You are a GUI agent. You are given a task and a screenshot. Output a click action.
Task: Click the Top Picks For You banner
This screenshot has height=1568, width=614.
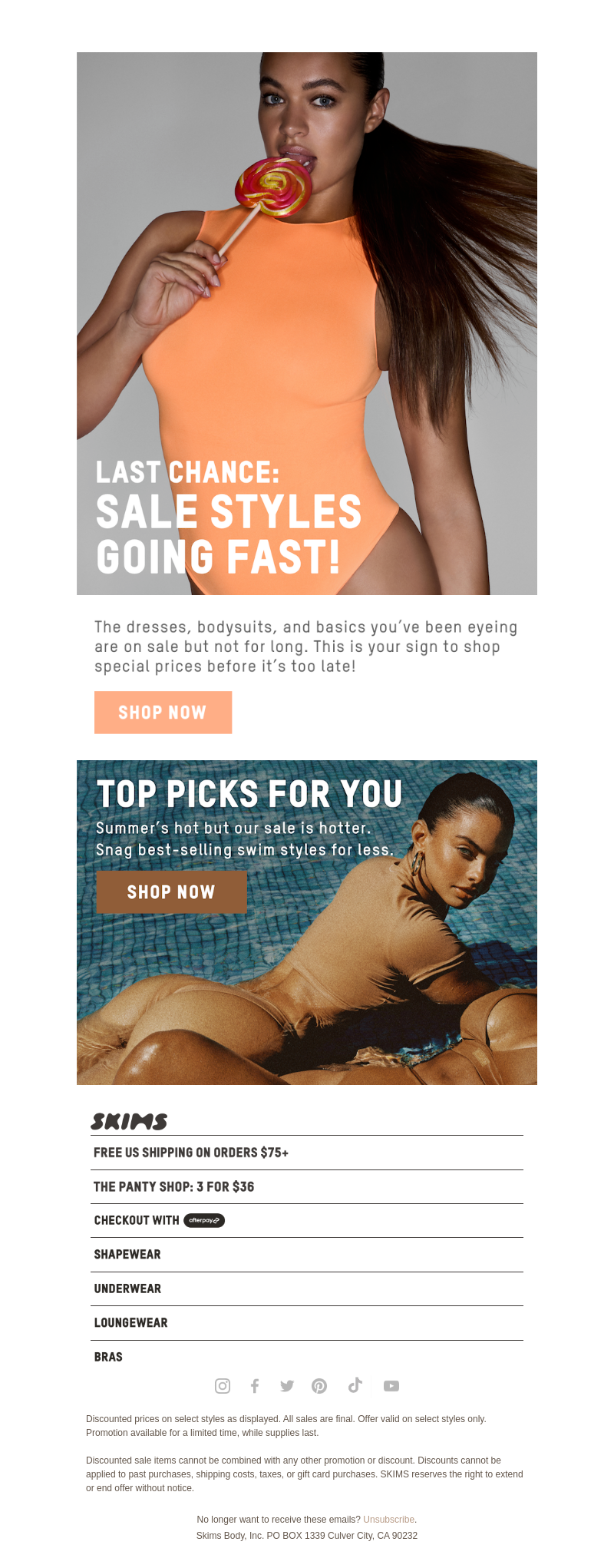(307, 922)
